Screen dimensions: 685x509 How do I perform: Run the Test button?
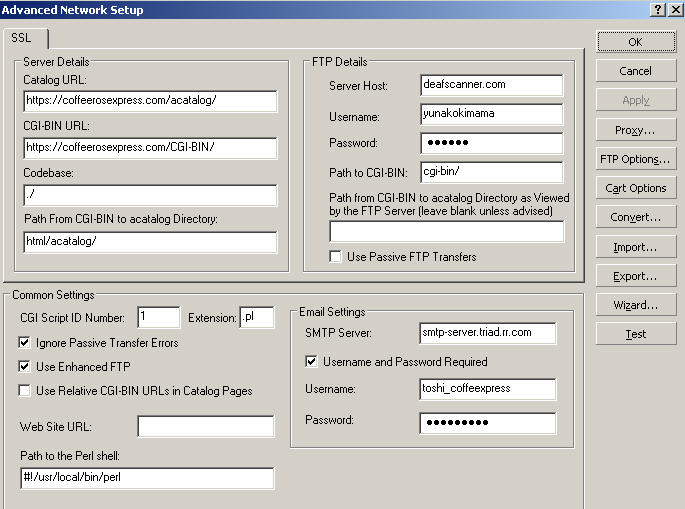pyautogui.click(x=635, y=334)
